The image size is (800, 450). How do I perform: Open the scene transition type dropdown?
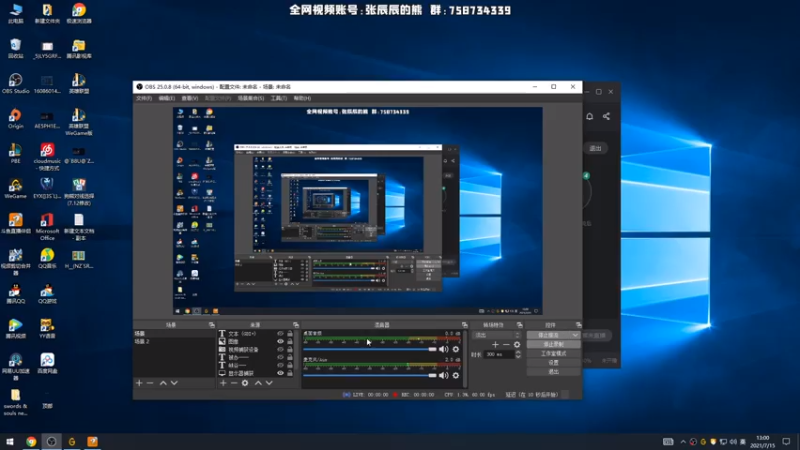496,335
